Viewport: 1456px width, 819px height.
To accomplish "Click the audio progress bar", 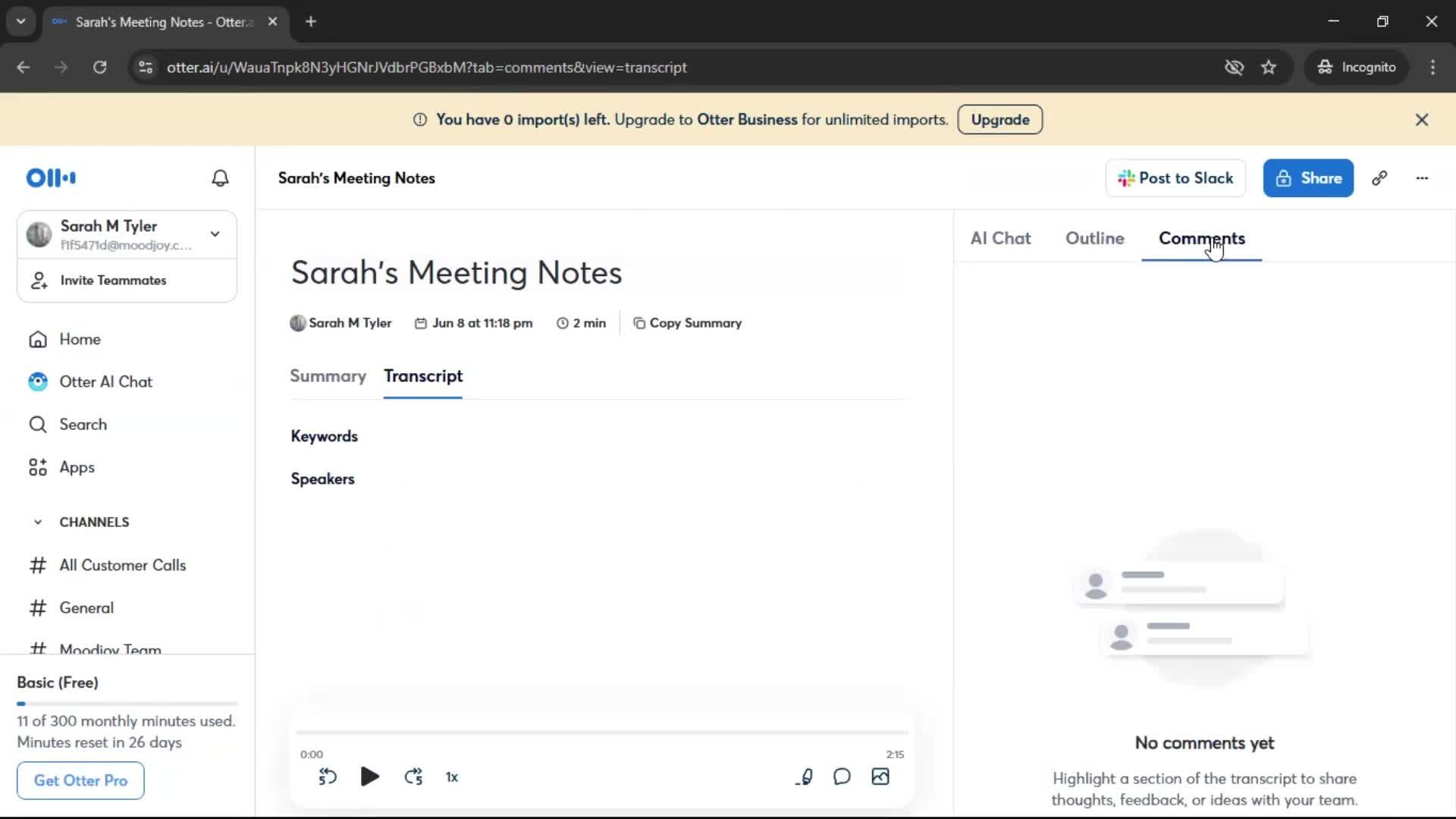I will (x=602, y=733).
